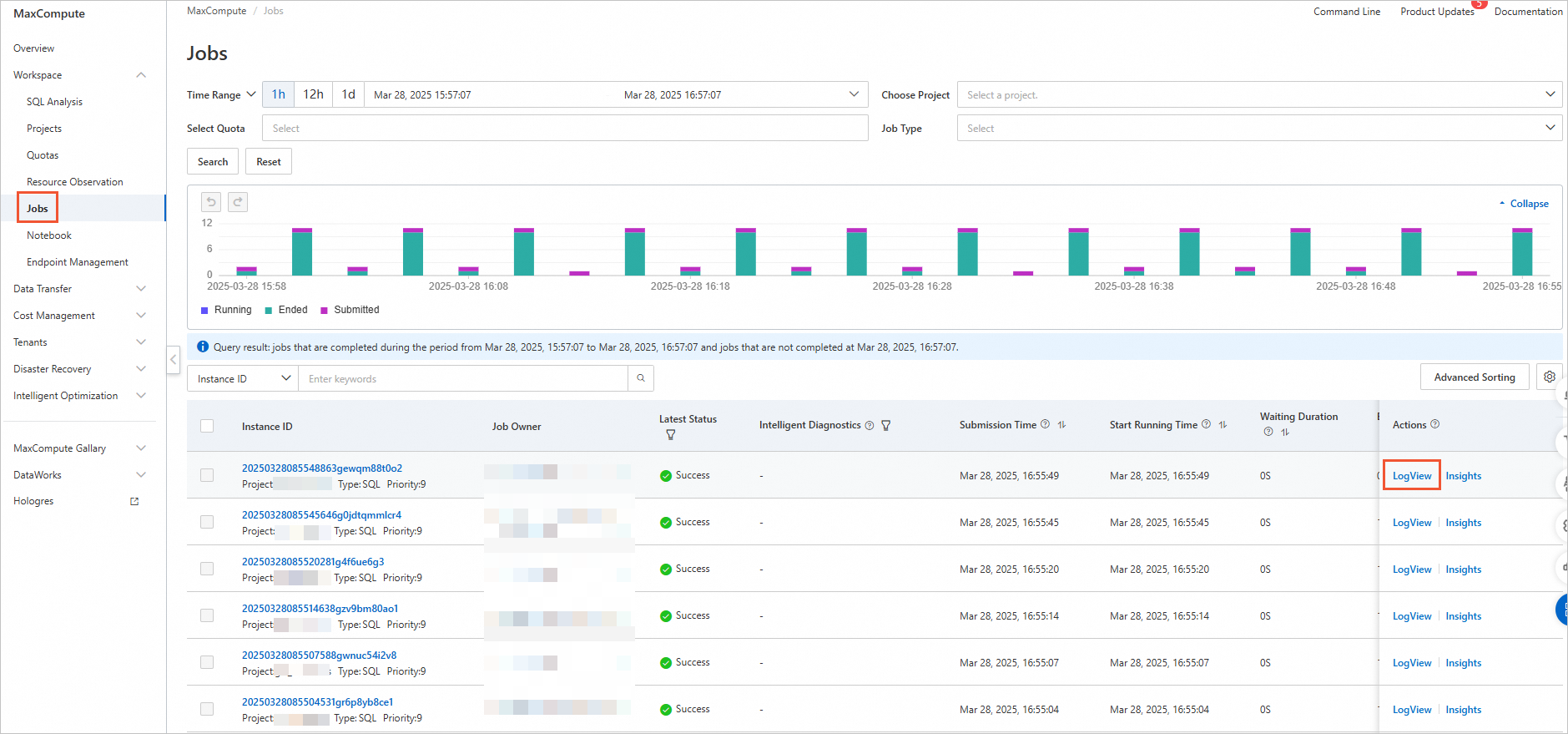Sort by Submission Time arrows icon
The image size is (1568, 734).
click(x=1061, y=425)
